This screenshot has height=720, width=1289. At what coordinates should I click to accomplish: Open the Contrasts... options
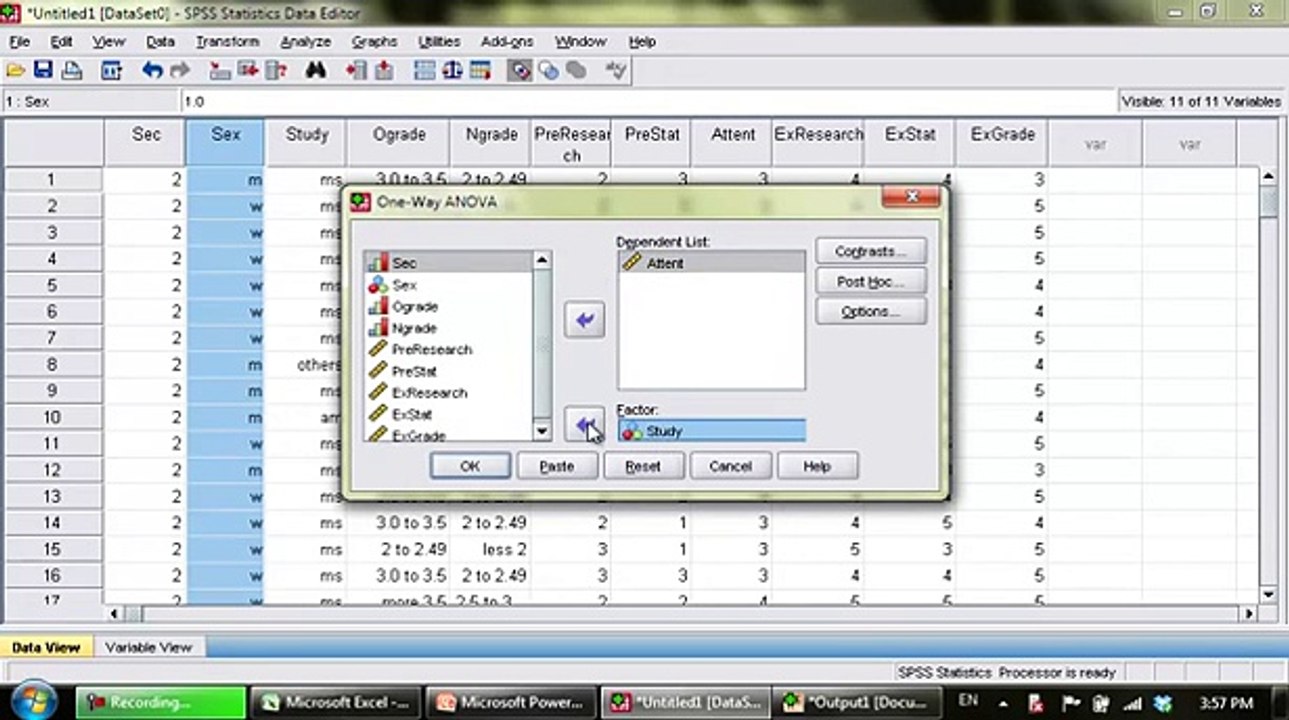point(871,251)
